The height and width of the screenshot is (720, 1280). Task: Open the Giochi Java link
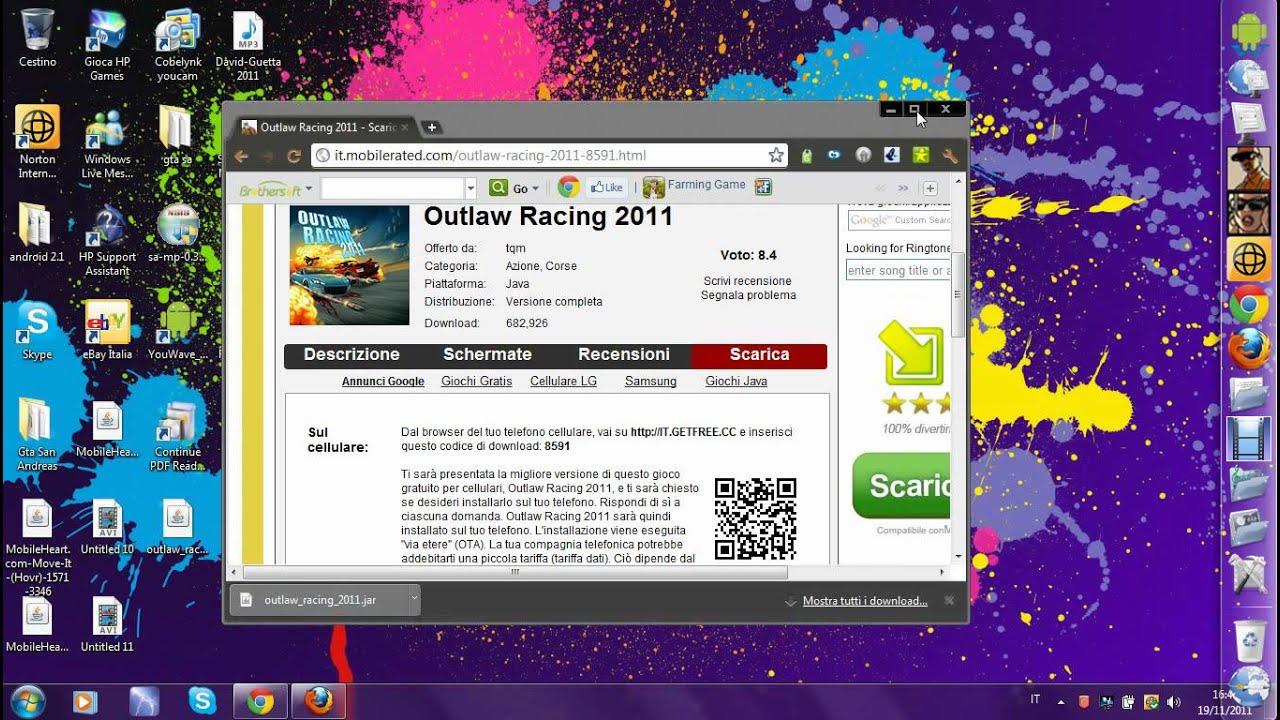click(x=736, y=381)
